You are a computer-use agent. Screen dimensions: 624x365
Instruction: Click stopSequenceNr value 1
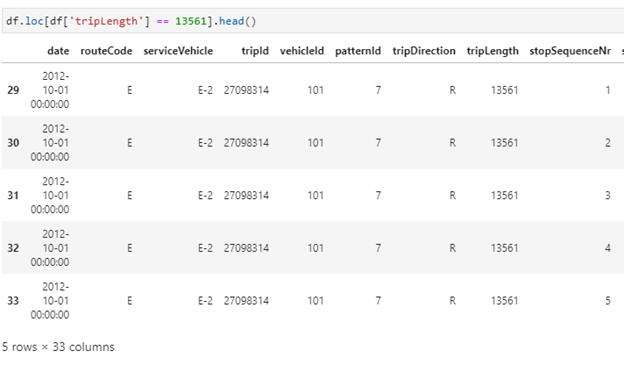pyautogui.click(x=608, y=90)
